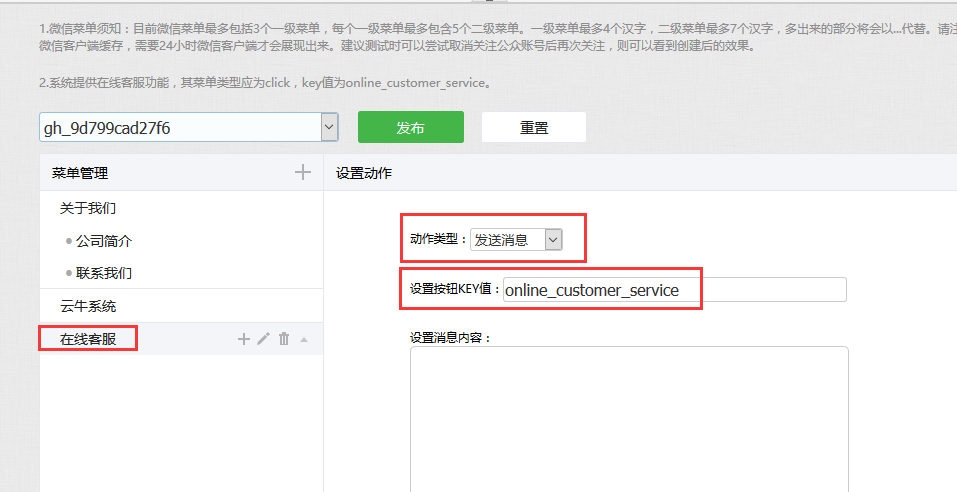The image size is (957, 492).
Task: Select the 在线客服 menu entry
Action: click(88, 339)
